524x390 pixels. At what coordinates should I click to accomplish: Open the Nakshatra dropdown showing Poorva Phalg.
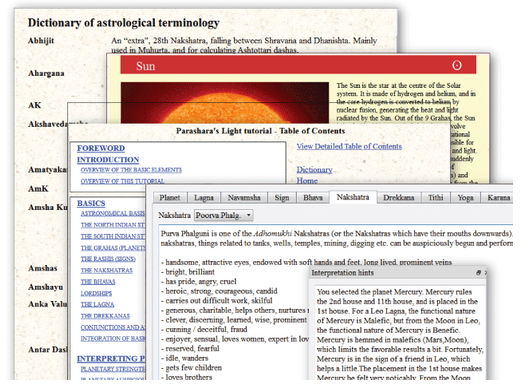pyautogui.click(x=224, y=215)
